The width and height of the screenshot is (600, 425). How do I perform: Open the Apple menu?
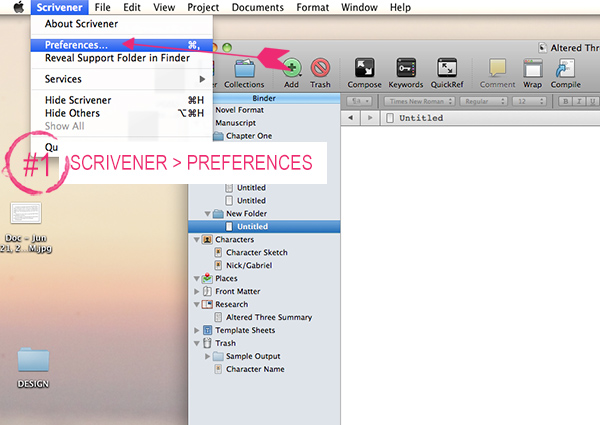[19, 7]
